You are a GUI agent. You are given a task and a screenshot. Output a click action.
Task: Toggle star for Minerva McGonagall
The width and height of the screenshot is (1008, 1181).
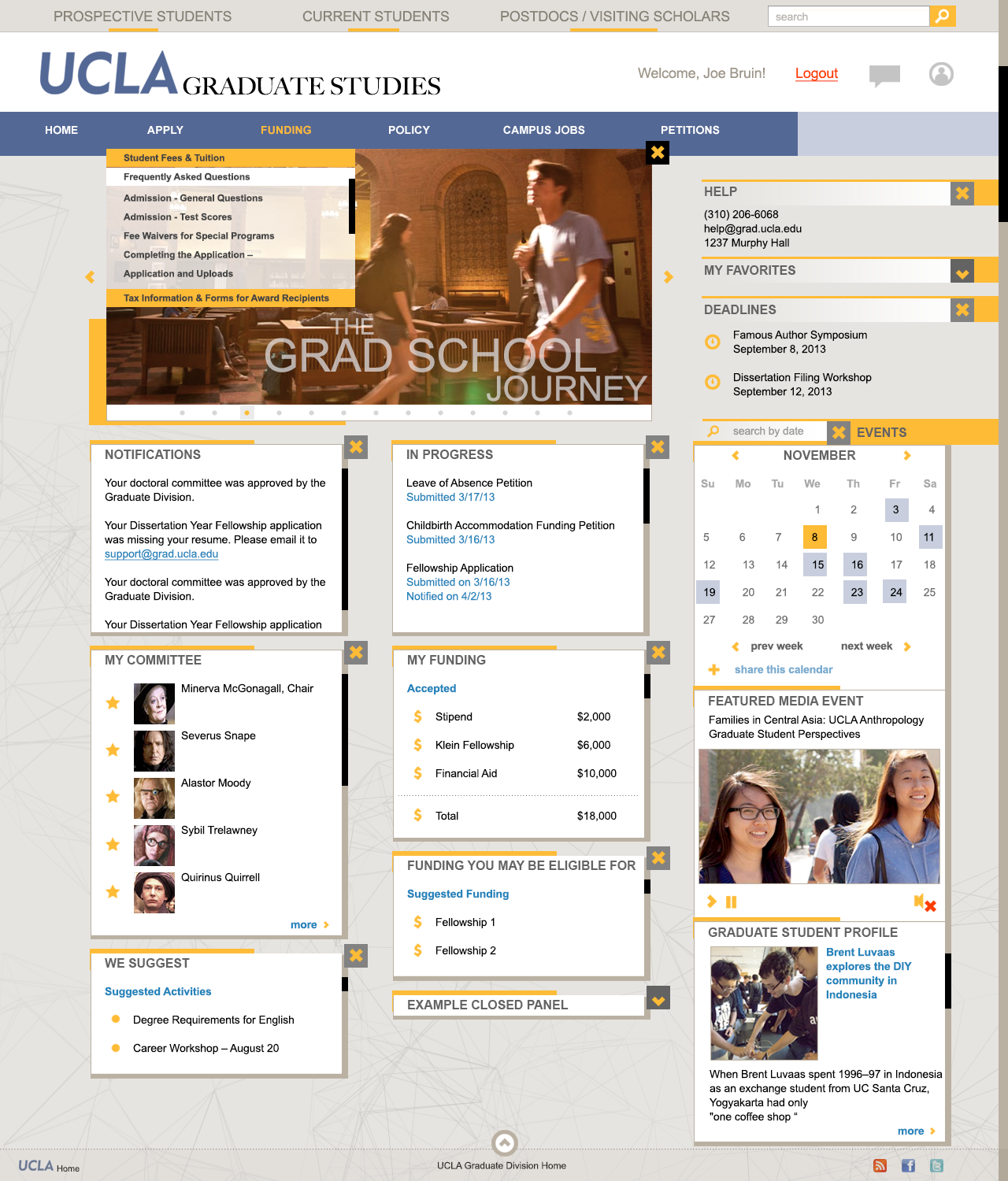pos(113,702)
